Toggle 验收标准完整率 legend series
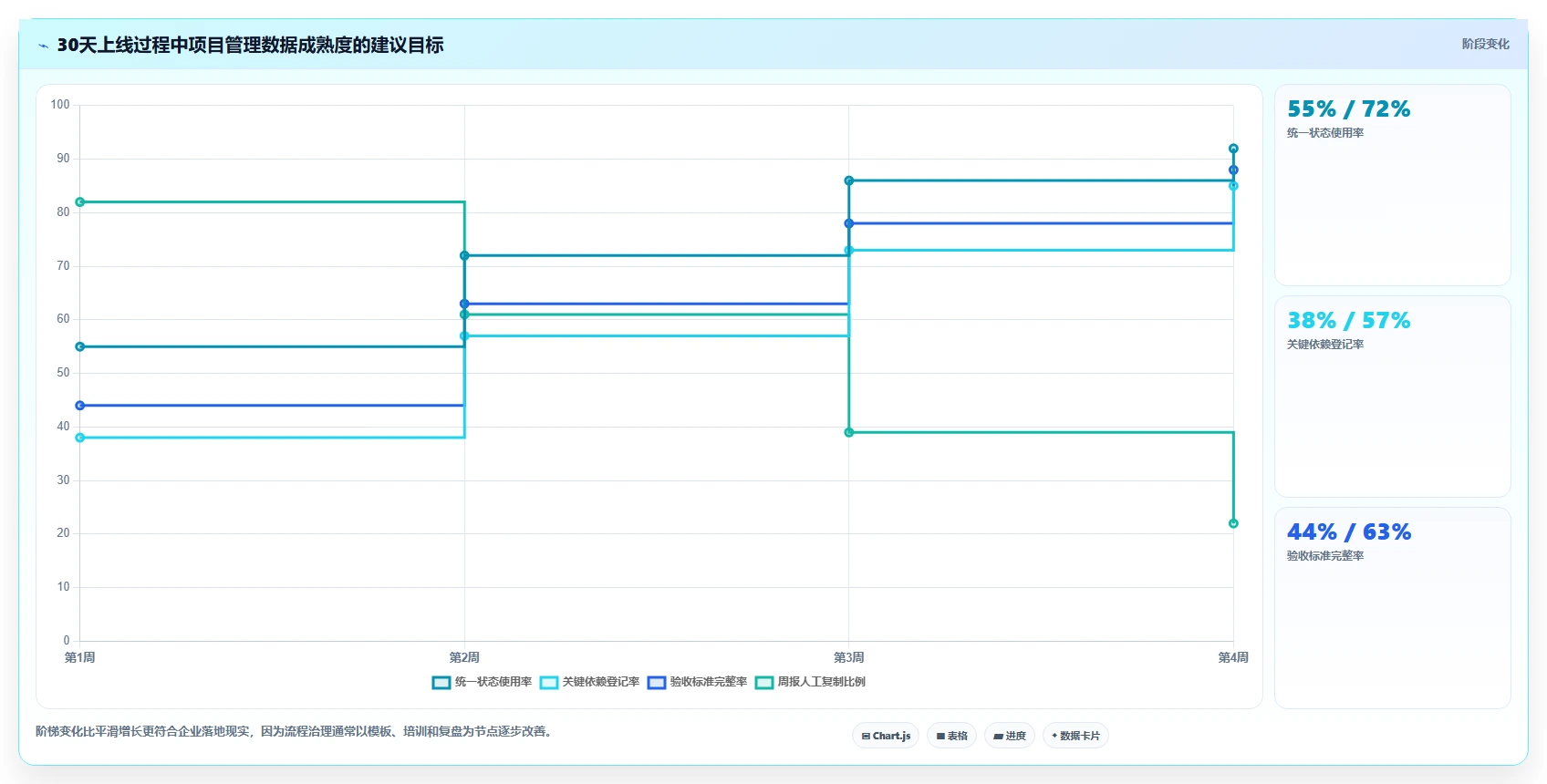Viewport: 1547px width, 784px height. point(697,682)
